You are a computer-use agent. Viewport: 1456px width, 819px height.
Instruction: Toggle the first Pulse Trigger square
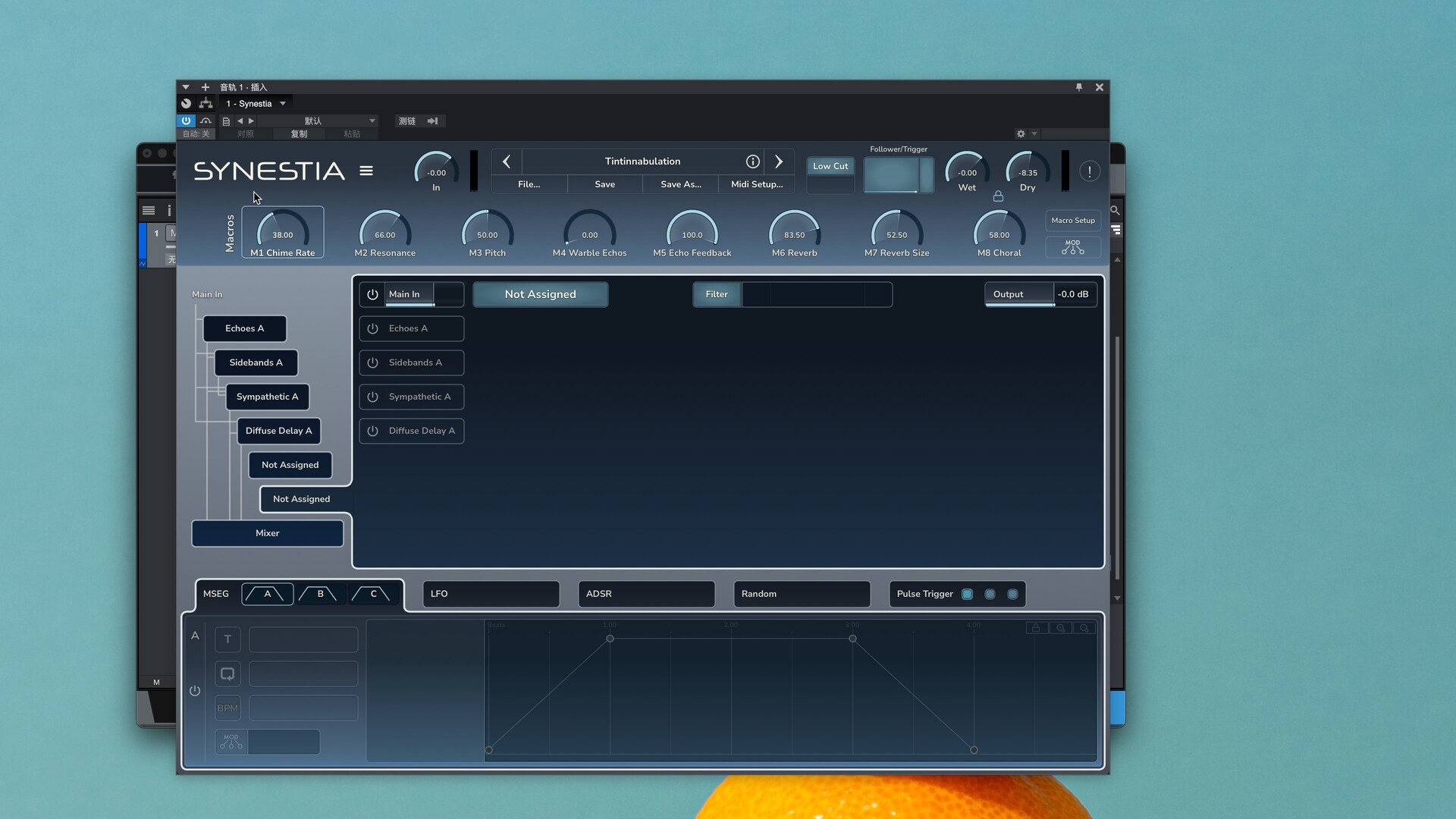tap(967, 595)
